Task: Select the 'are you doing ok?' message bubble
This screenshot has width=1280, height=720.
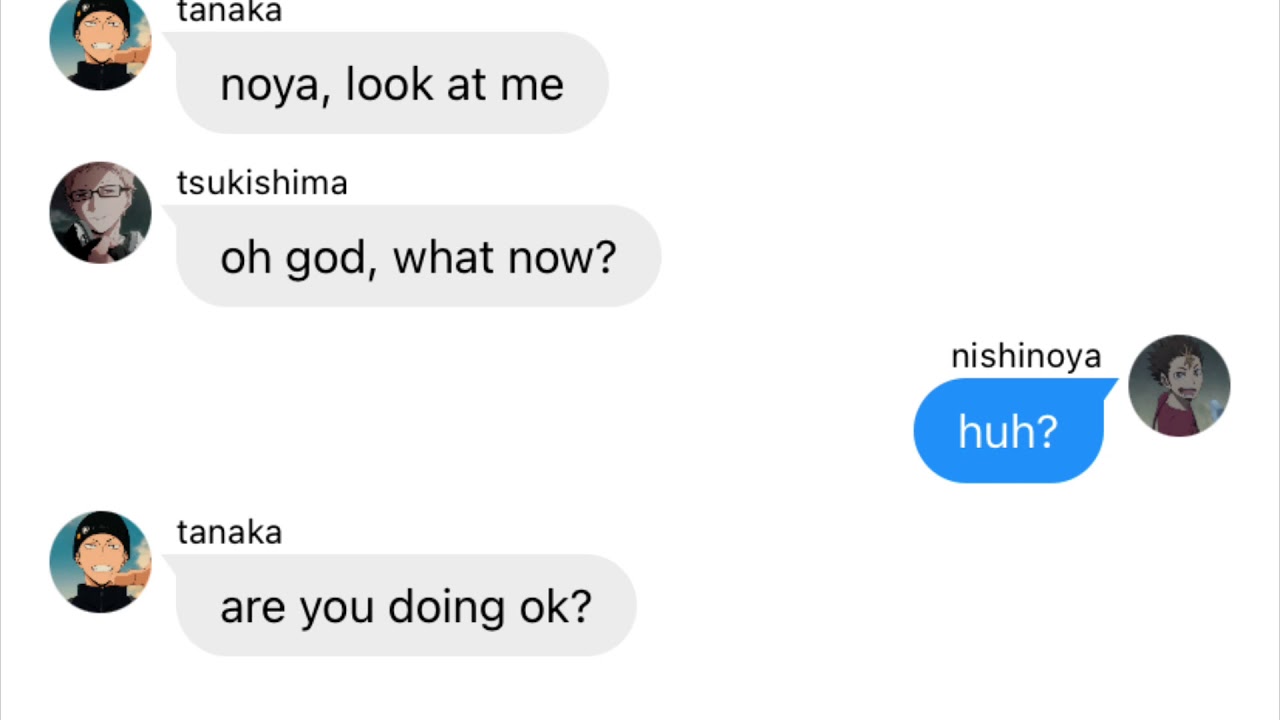Action: click(406, 606)
